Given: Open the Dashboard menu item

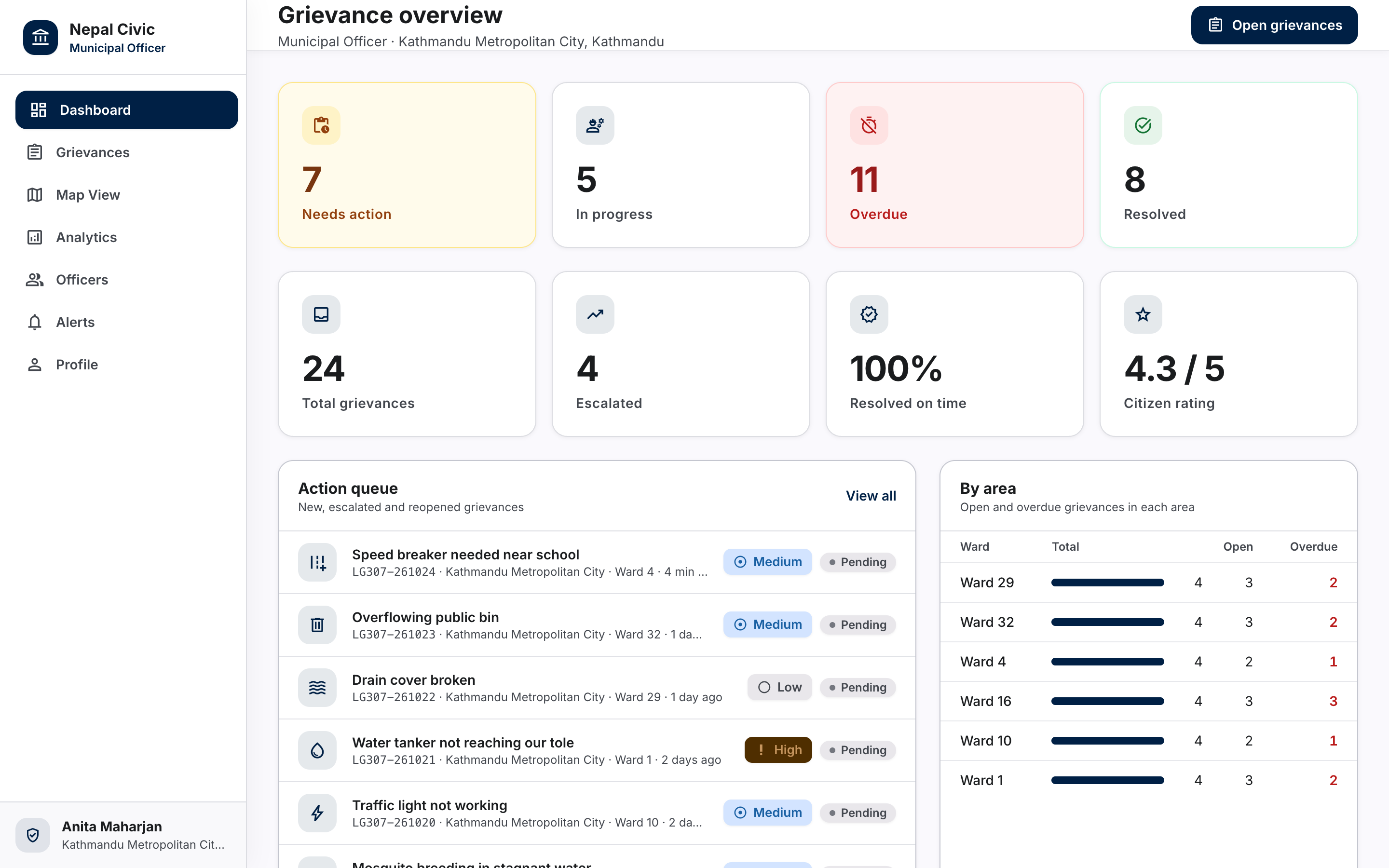Looking at the screenshot, I should [126, 109].
